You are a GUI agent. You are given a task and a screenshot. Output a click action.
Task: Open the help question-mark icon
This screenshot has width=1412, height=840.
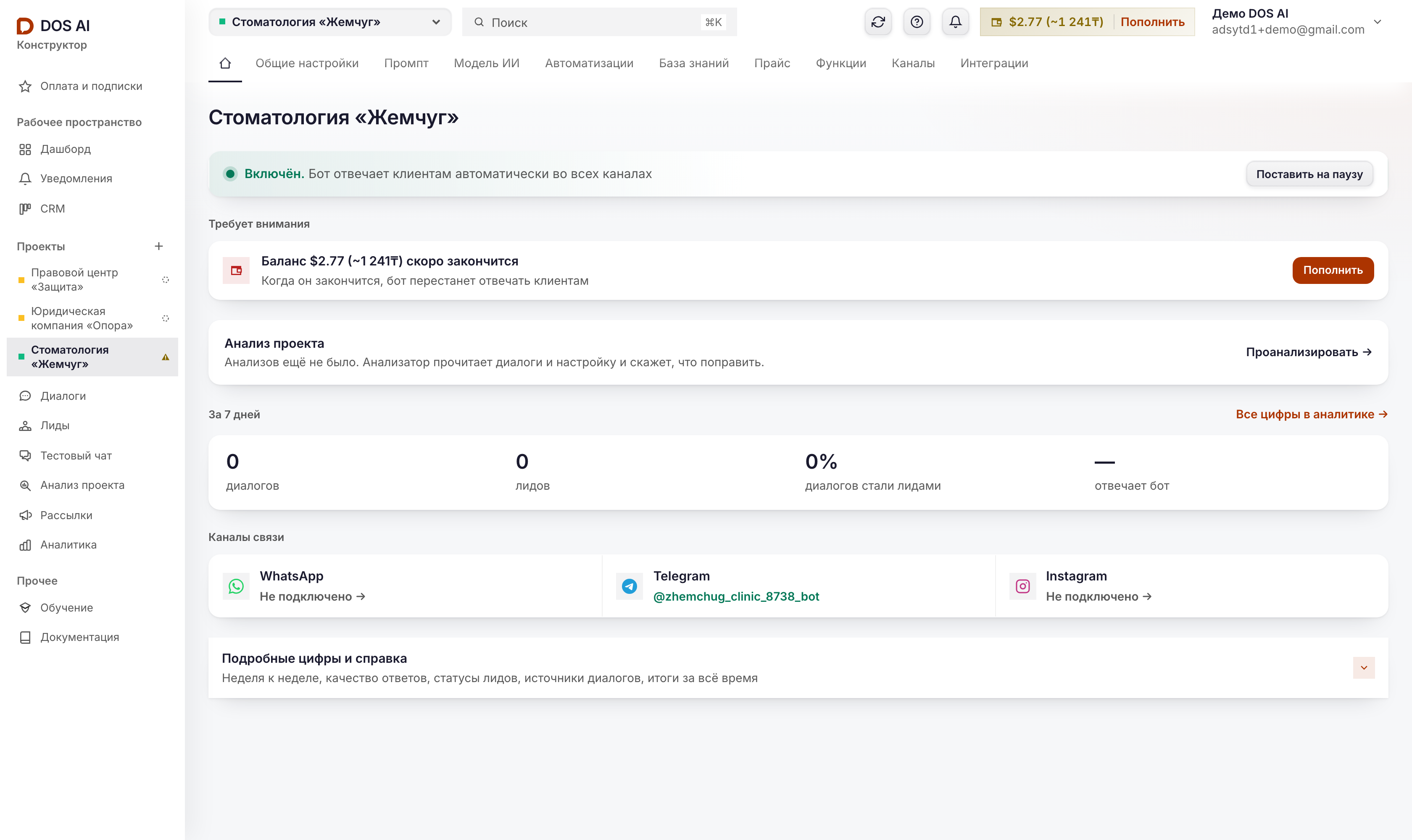pyautogui.click(x=917, y=22)
